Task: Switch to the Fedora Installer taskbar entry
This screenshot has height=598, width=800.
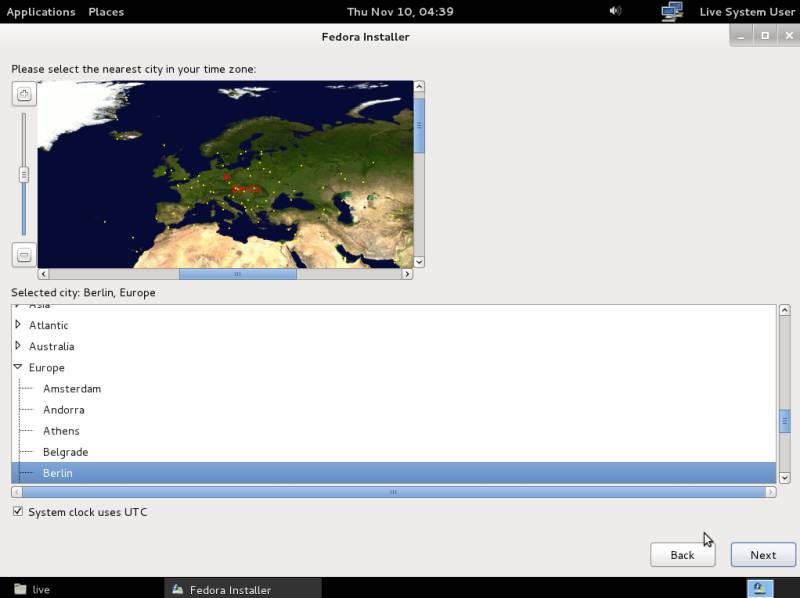Action: (x=243, y=589)
